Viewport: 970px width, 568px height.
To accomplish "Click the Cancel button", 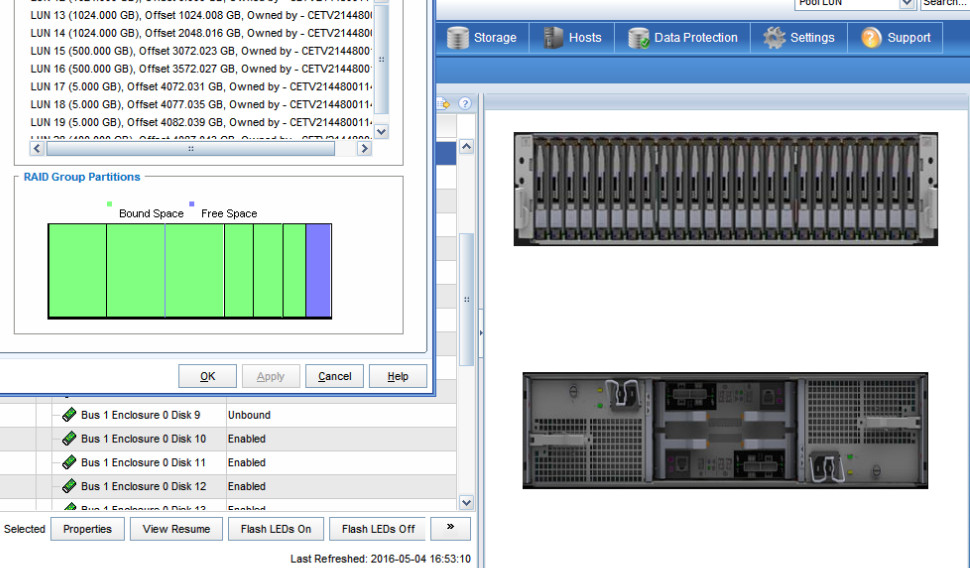I will pos(334,376).
